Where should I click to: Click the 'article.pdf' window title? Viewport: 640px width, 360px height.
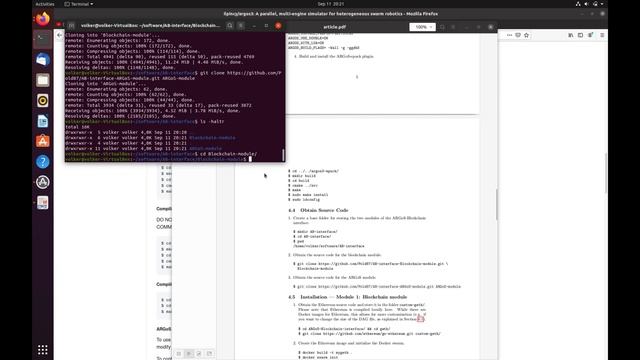[x=335, y=27]
